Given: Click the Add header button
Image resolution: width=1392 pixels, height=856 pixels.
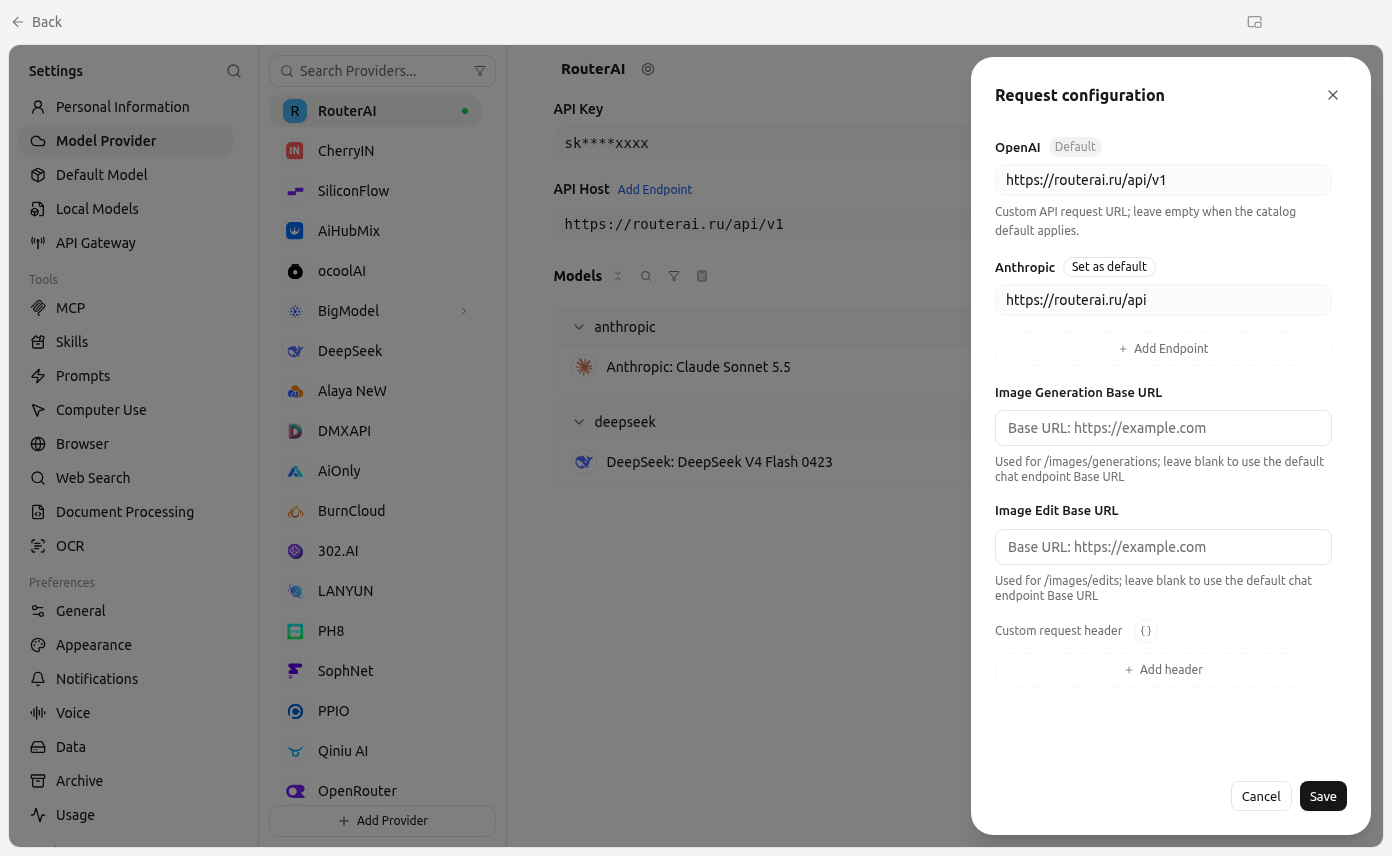Looking at the screenshot, I should 1163,670.
